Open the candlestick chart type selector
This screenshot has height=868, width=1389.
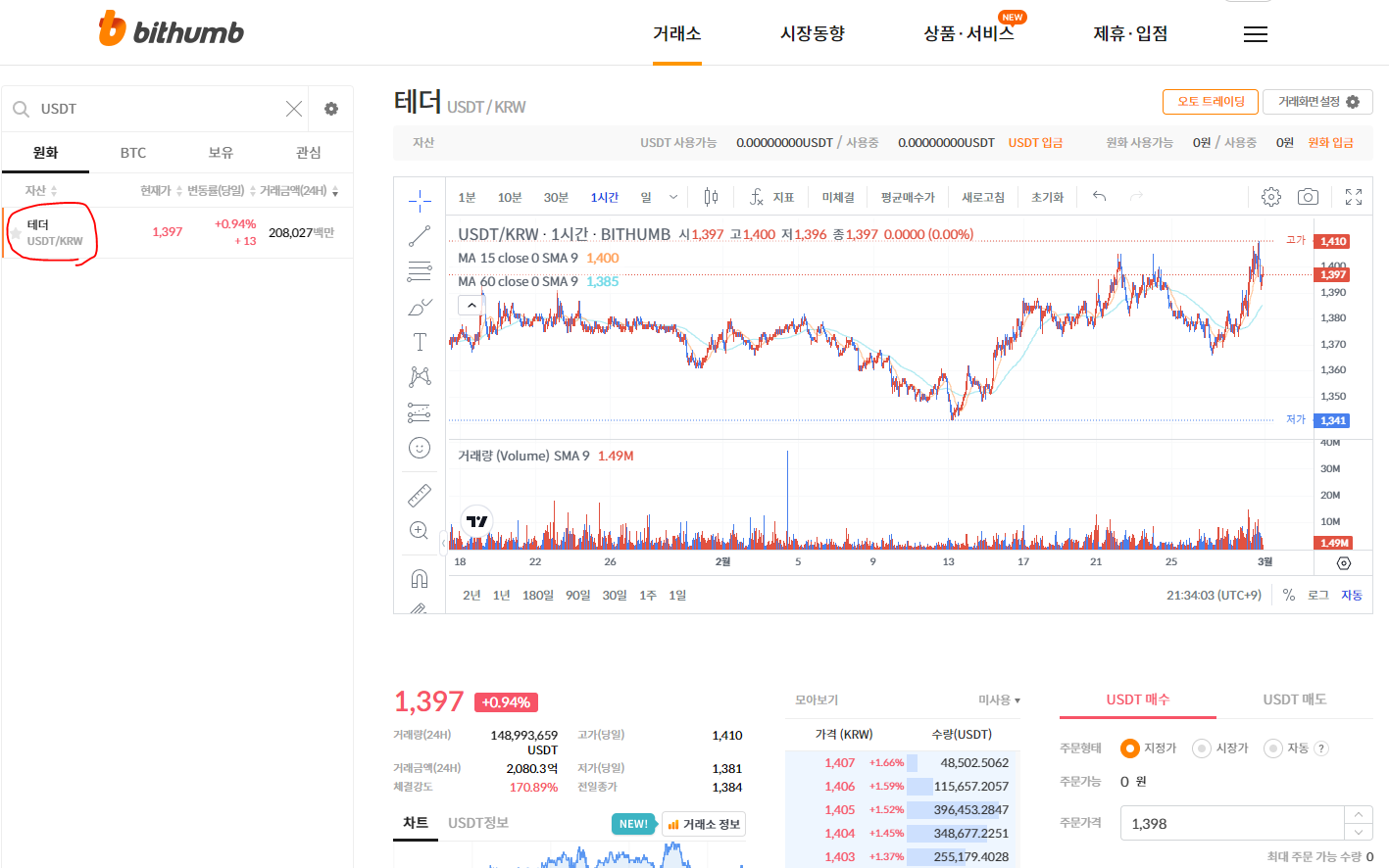[x=711, y=197]
